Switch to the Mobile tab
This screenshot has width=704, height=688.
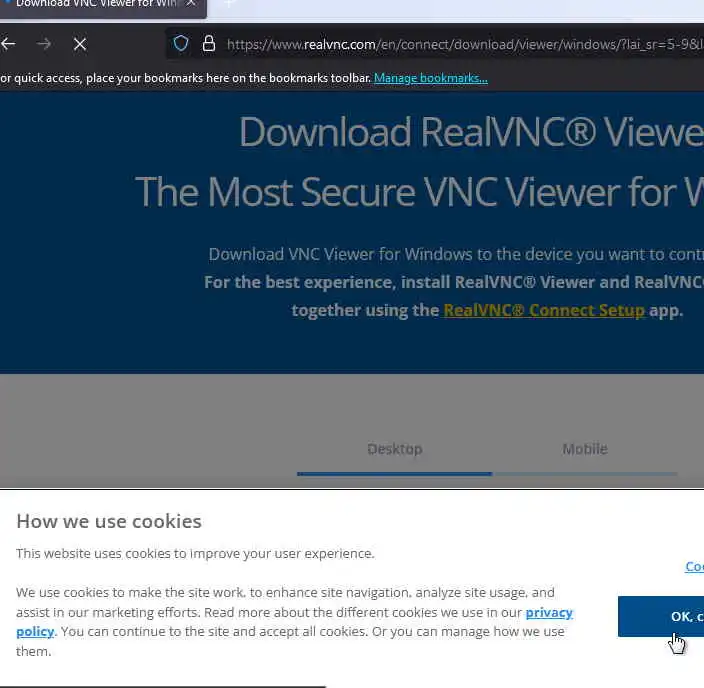[585, 449]
